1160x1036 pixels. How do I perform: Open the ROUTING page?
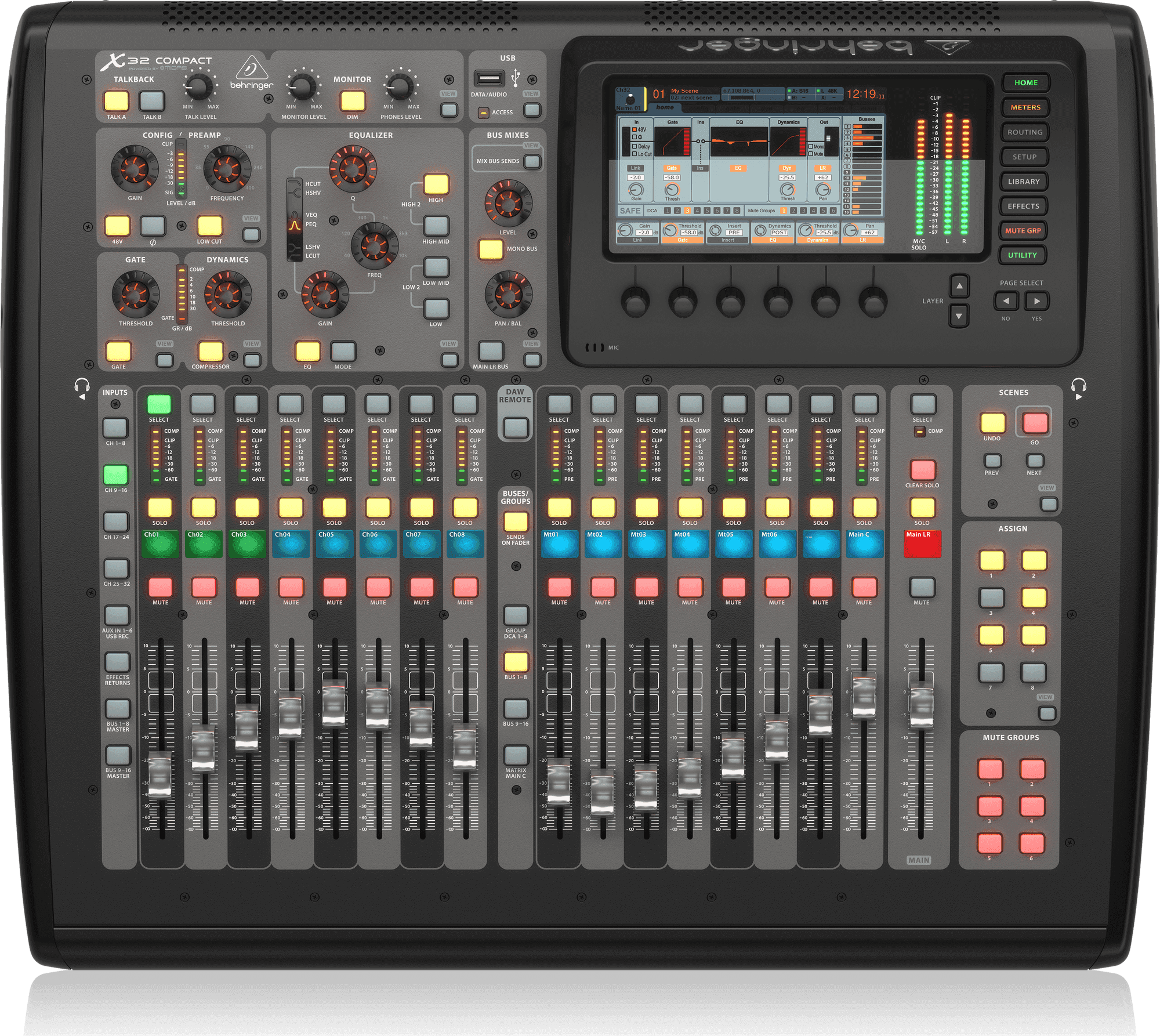click(1025, 132)
